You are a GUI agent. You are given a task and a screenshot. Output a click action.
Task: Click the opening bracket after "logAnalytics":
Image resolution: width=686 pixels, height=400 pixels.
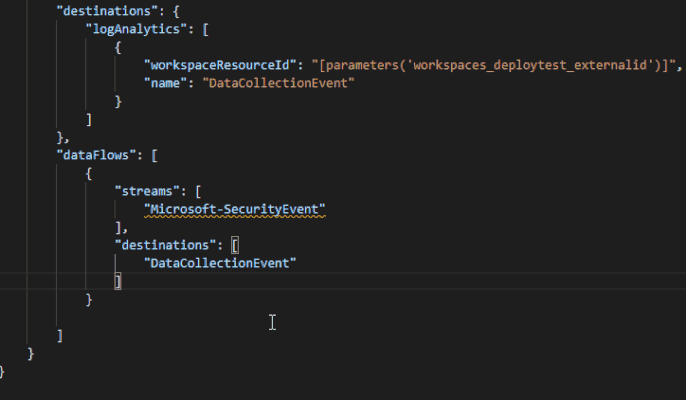coord(205,29)
